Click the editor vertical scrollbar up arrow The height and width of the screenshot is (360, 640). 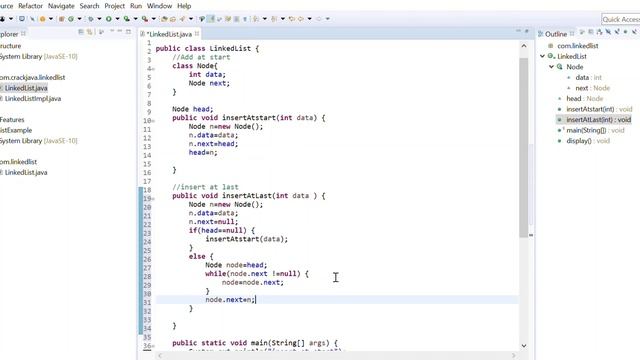click(x=524, y=46)
